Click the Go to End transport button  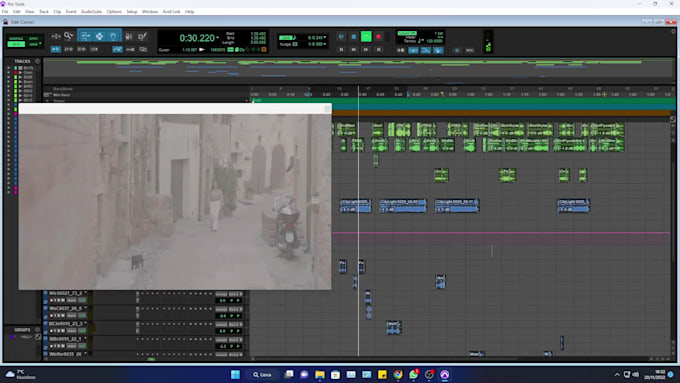click(379, 50)
